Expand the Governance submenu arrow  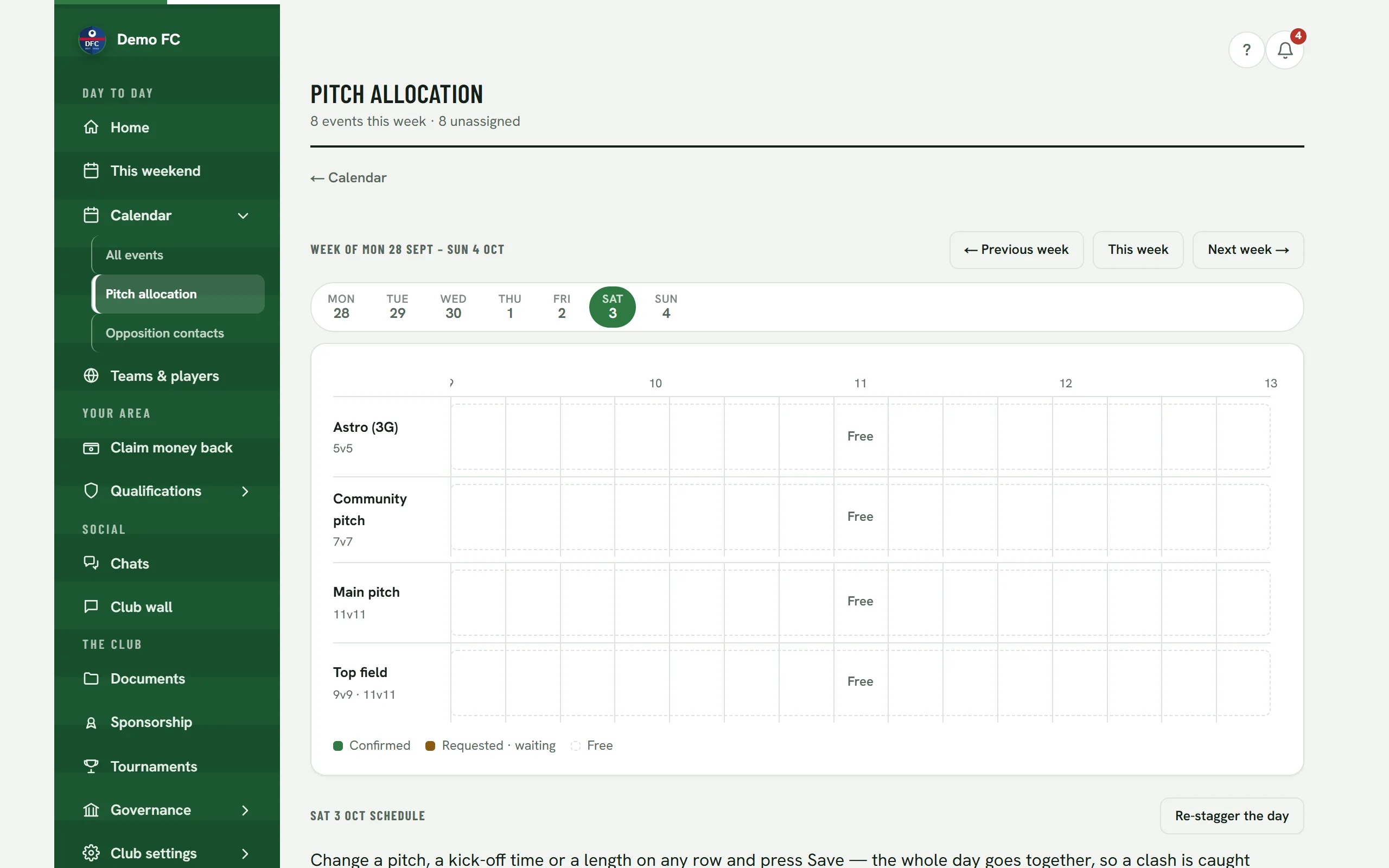(245, 810)
